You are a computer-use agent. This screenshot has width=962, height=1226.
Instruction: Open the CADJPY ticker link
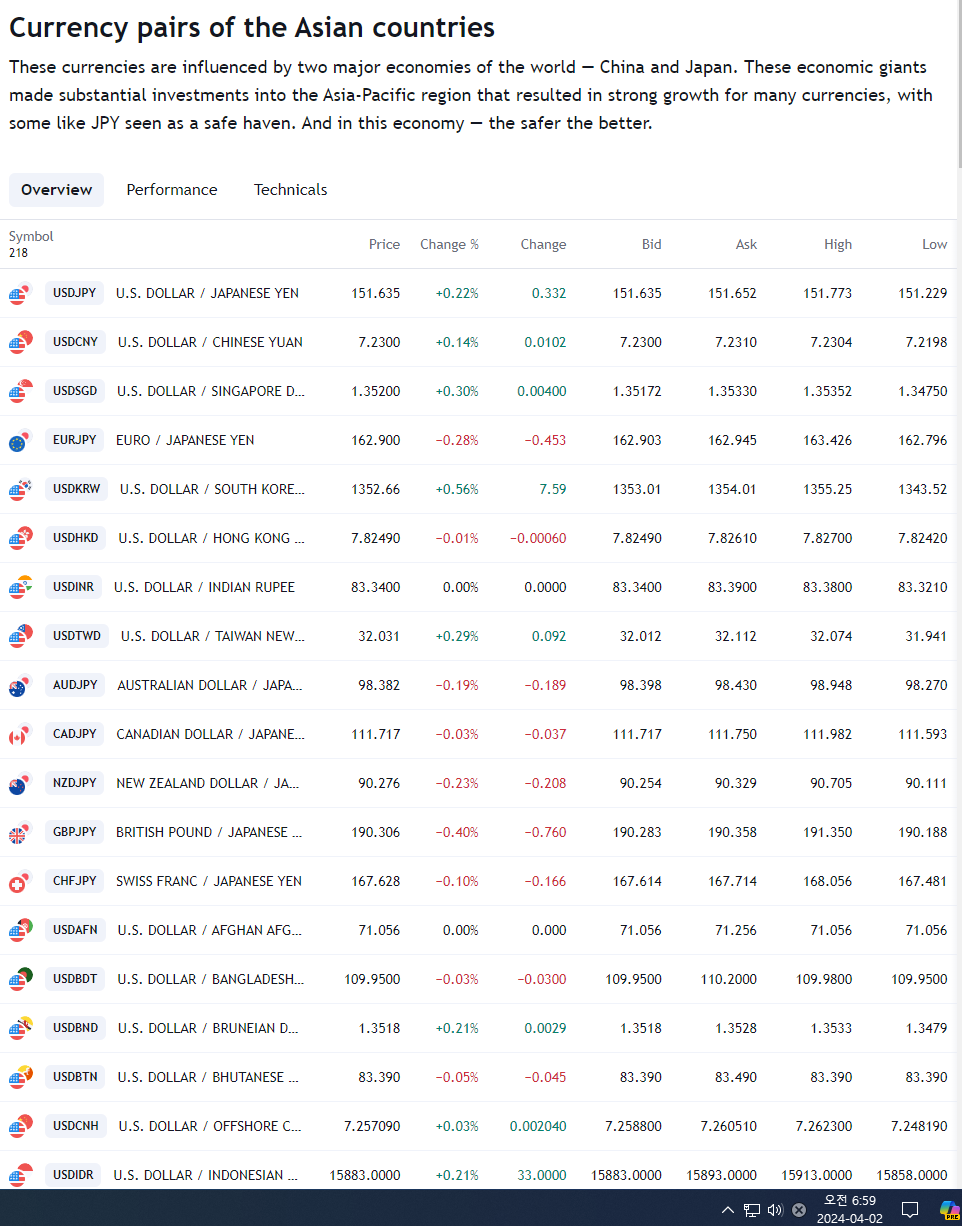(74, 734)
